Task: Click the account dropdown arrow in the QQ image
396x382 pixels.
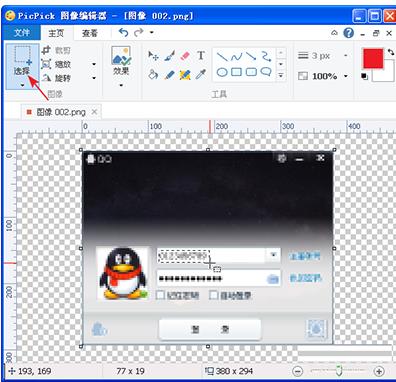Action: (273, 255)
